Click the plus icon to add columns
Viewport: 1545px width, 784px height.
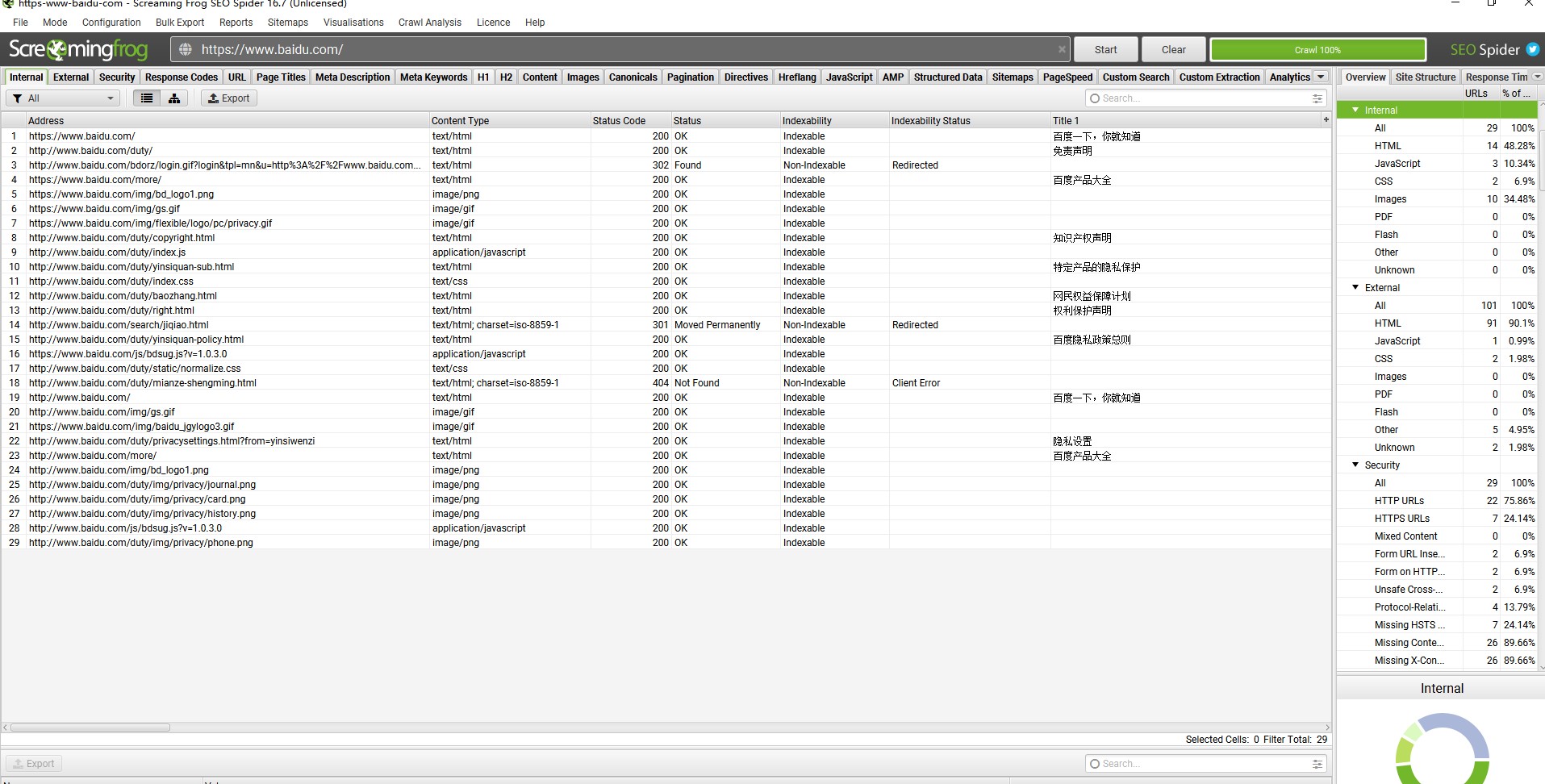click(1326, 119)
